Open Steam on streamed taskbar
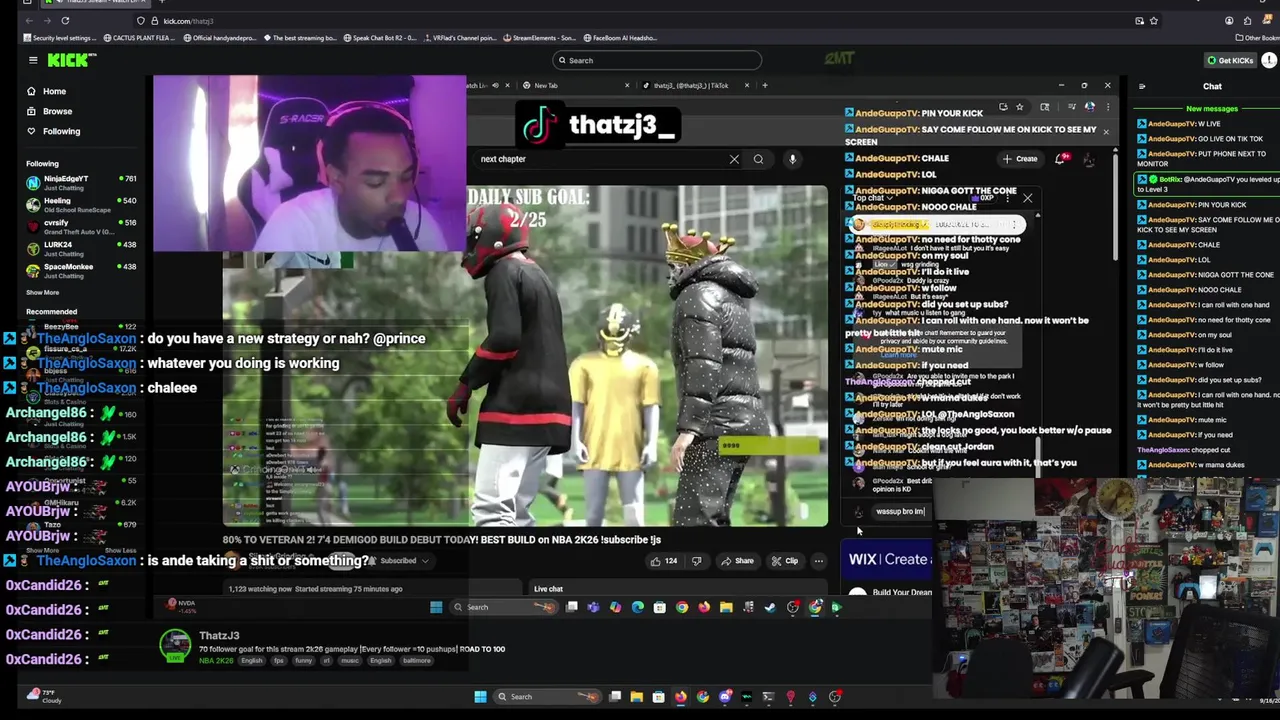Image resolution: width=1280 pixels, height=720 pixels. 770,607
